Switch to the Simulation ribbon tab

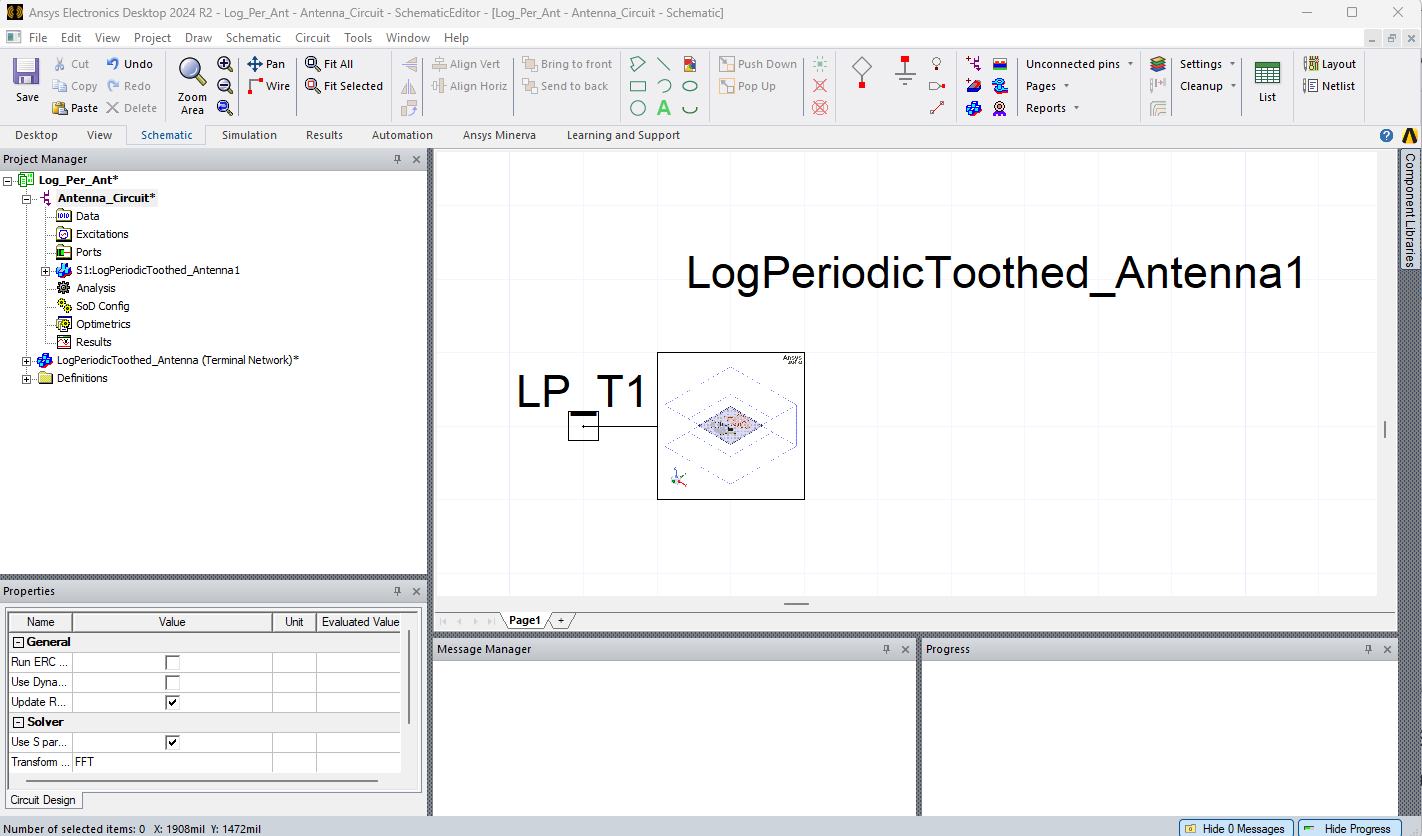click(x=248, y=135)
